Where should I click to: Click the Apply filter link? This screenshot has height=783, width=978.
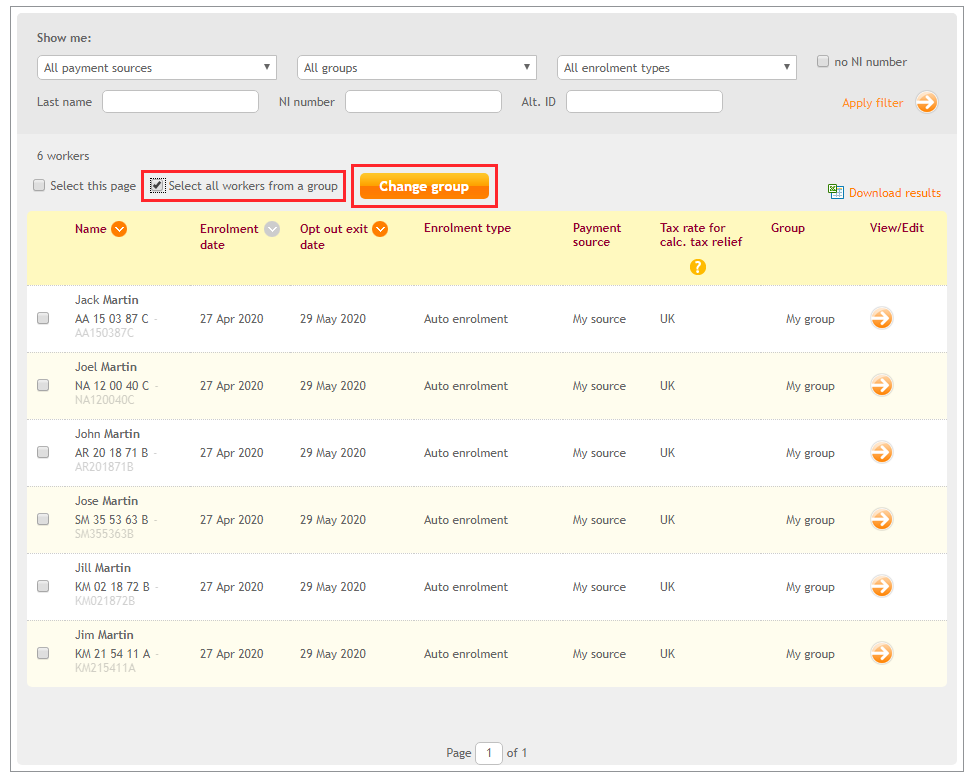(x=873, y=103)
